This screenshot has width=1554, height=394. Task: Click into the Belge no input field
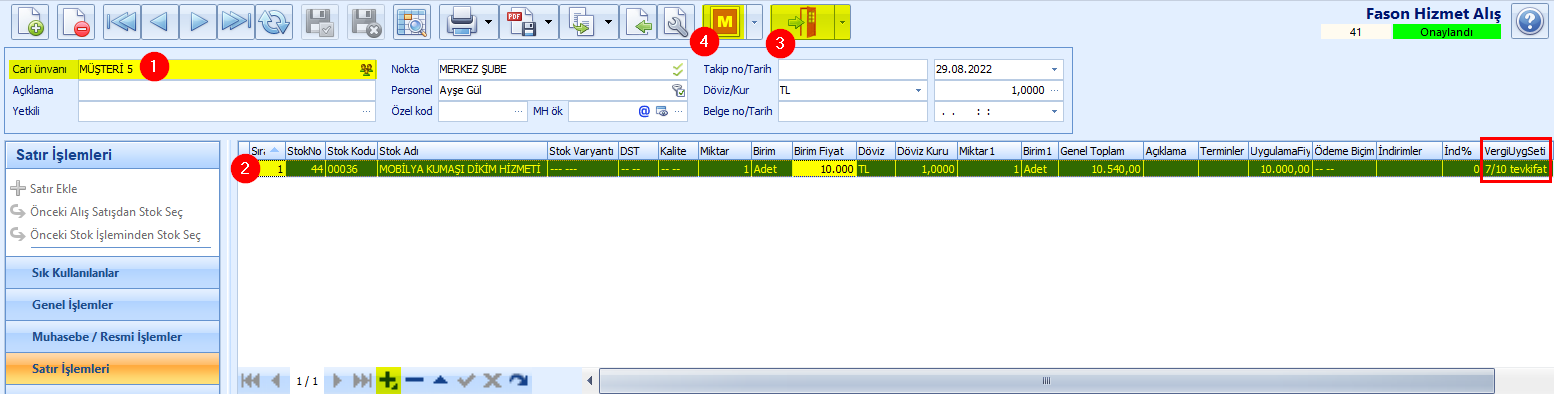pyautogui.click(x=853, y=111)
